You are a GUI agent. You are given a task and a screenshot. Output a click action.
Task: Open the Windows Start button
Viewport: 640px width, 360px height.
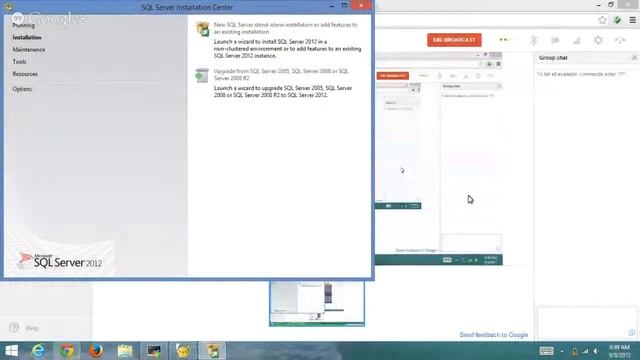pyautogui.click(x=11, y=351)
